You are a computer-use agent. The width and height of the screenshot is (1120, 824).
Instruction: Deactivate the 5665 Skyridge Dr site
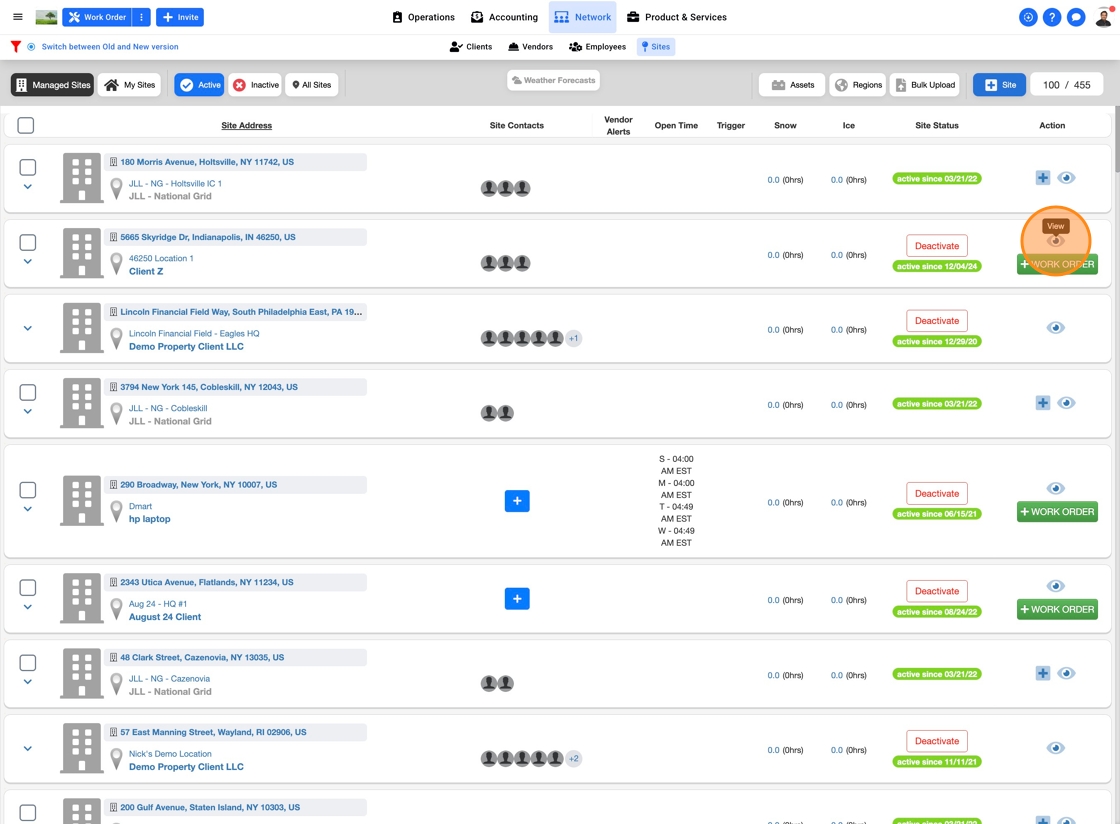pos(937,246)
